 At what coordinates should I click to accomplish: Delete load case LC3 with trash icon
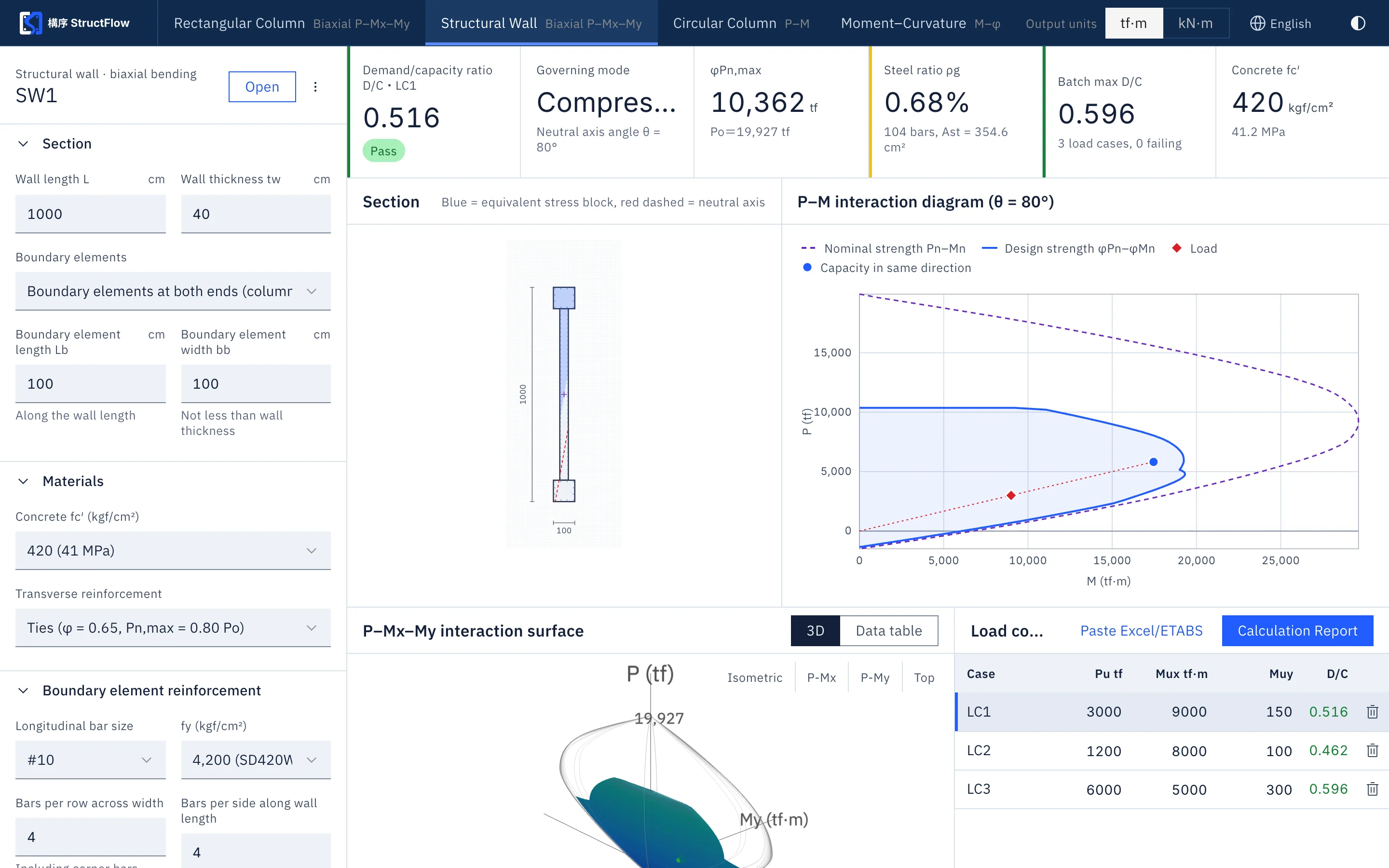point(1372,789)
